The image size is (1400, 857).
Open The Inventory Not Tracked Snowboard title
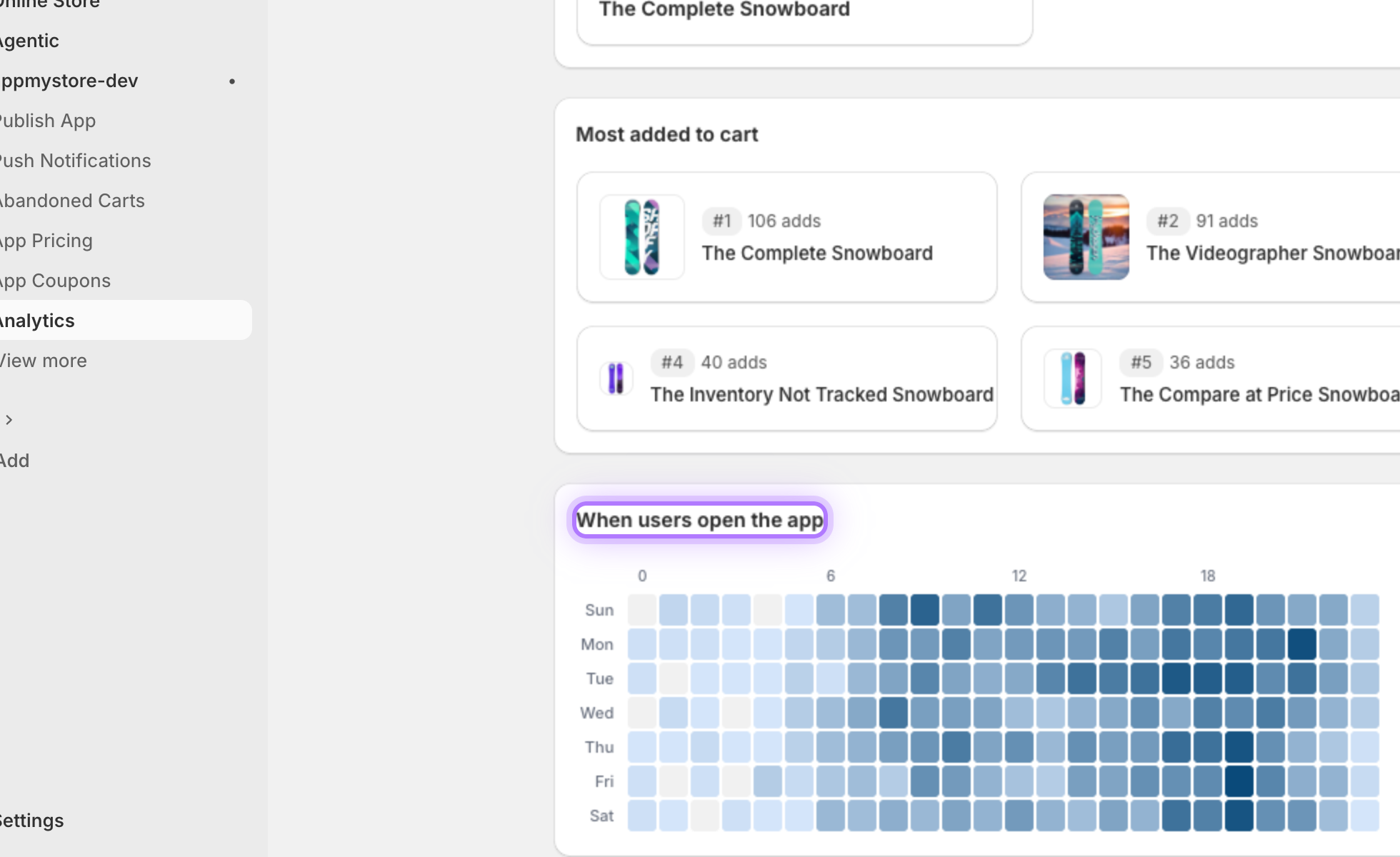tap(822, 395)
